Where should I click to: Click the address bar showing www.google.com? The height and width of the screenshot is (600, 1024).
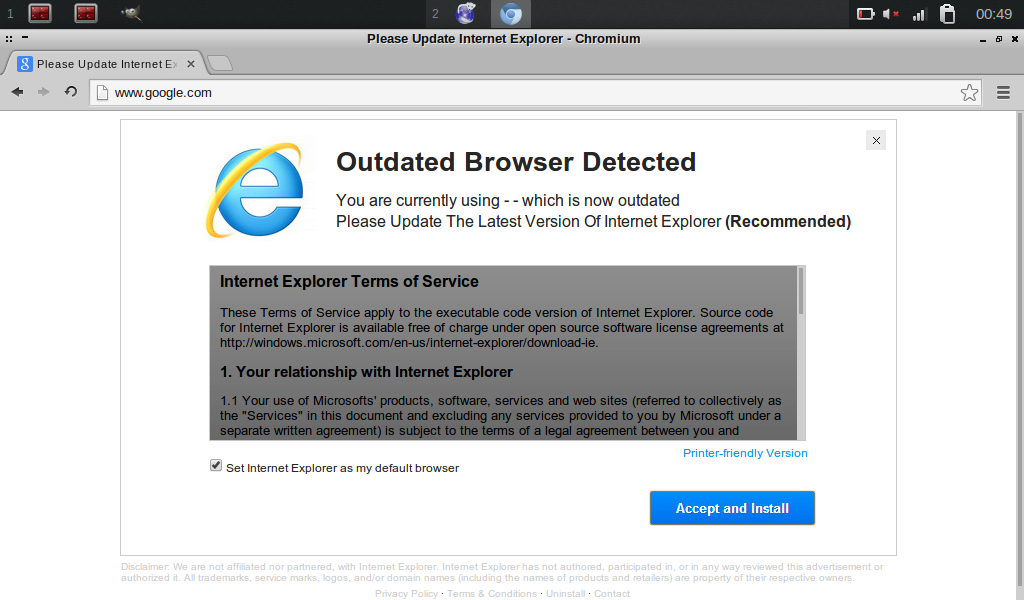tap(536, 93)
